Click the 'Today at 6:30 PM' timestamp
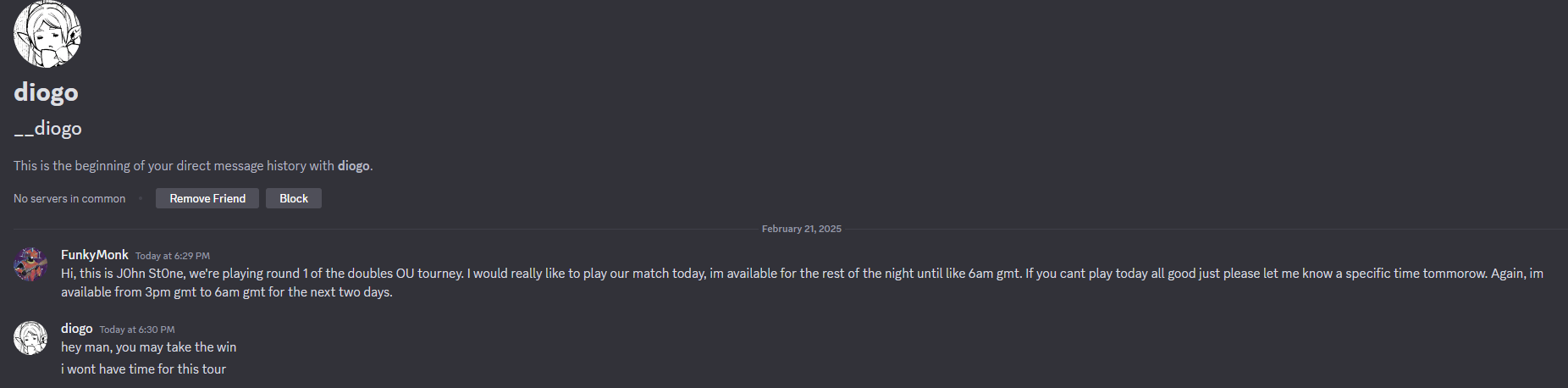The height and width of the screenshot is (388, 1568). point(137,330)
